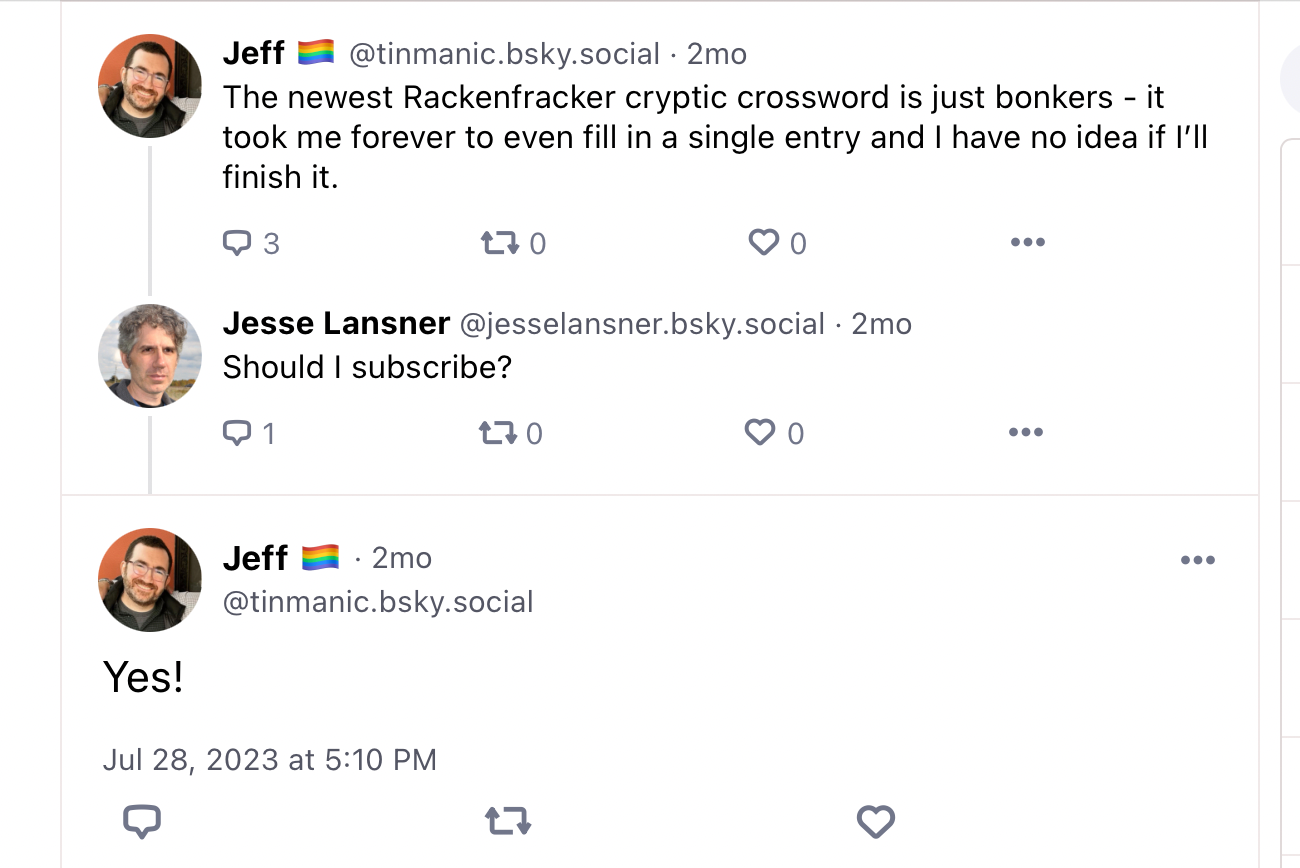Image resolution: width=1300 pixels, height=868 pixels.
Task: Open Jeff's avatar on the "Yes!" post
Action: coord(150,580)
